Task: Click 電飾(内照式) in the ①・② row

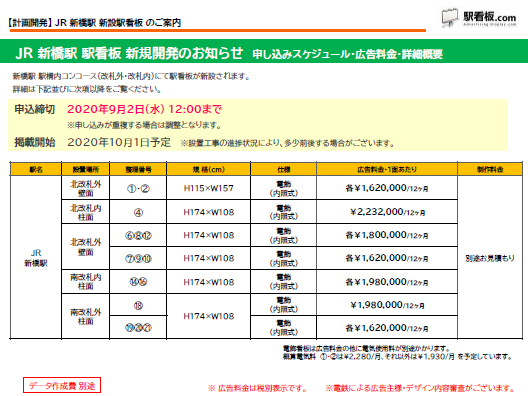Action: click(x=284, y=188)
